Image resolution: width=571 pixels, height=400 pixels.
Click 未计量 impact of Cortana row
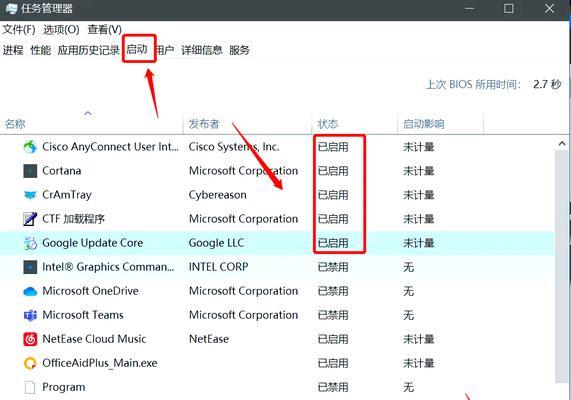point(418,171)
